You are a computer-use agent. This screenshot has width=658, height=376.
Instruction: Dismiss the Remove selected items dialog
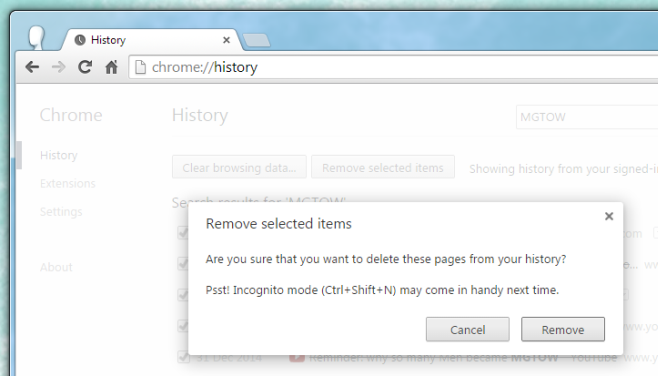609,216
